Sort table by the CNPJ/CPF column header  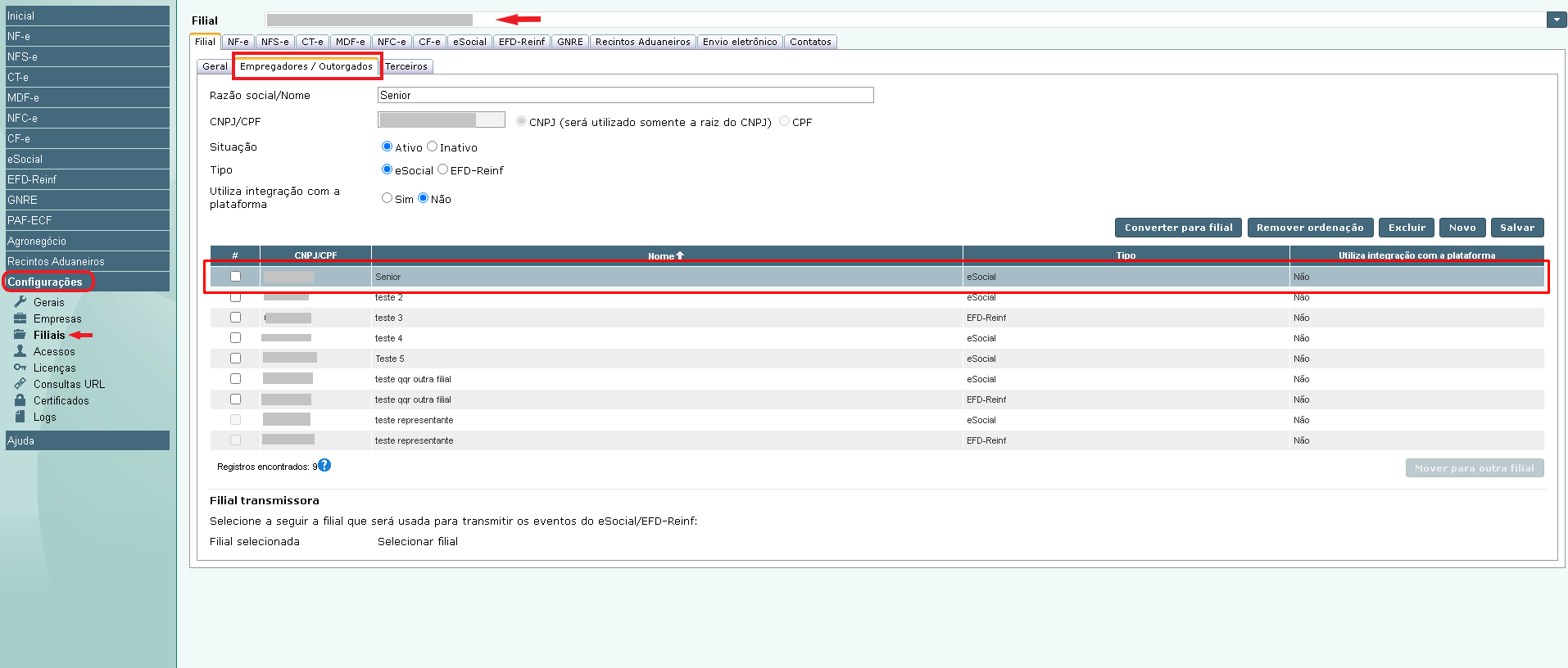tap(315, 255)
